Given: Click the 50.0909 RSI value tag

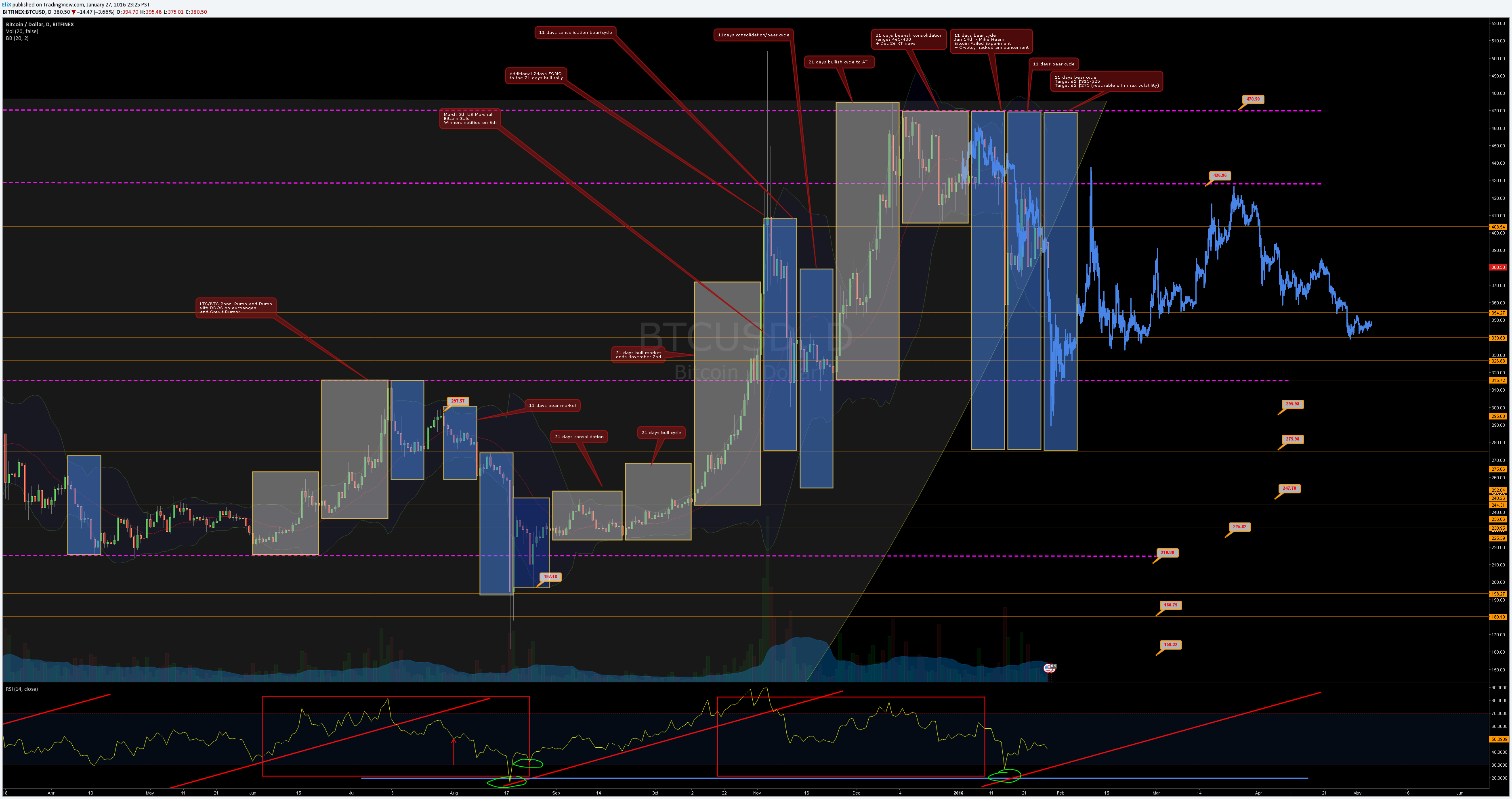Looking at the screenshot, I should pyautogui.click(x=1499, y=740).
